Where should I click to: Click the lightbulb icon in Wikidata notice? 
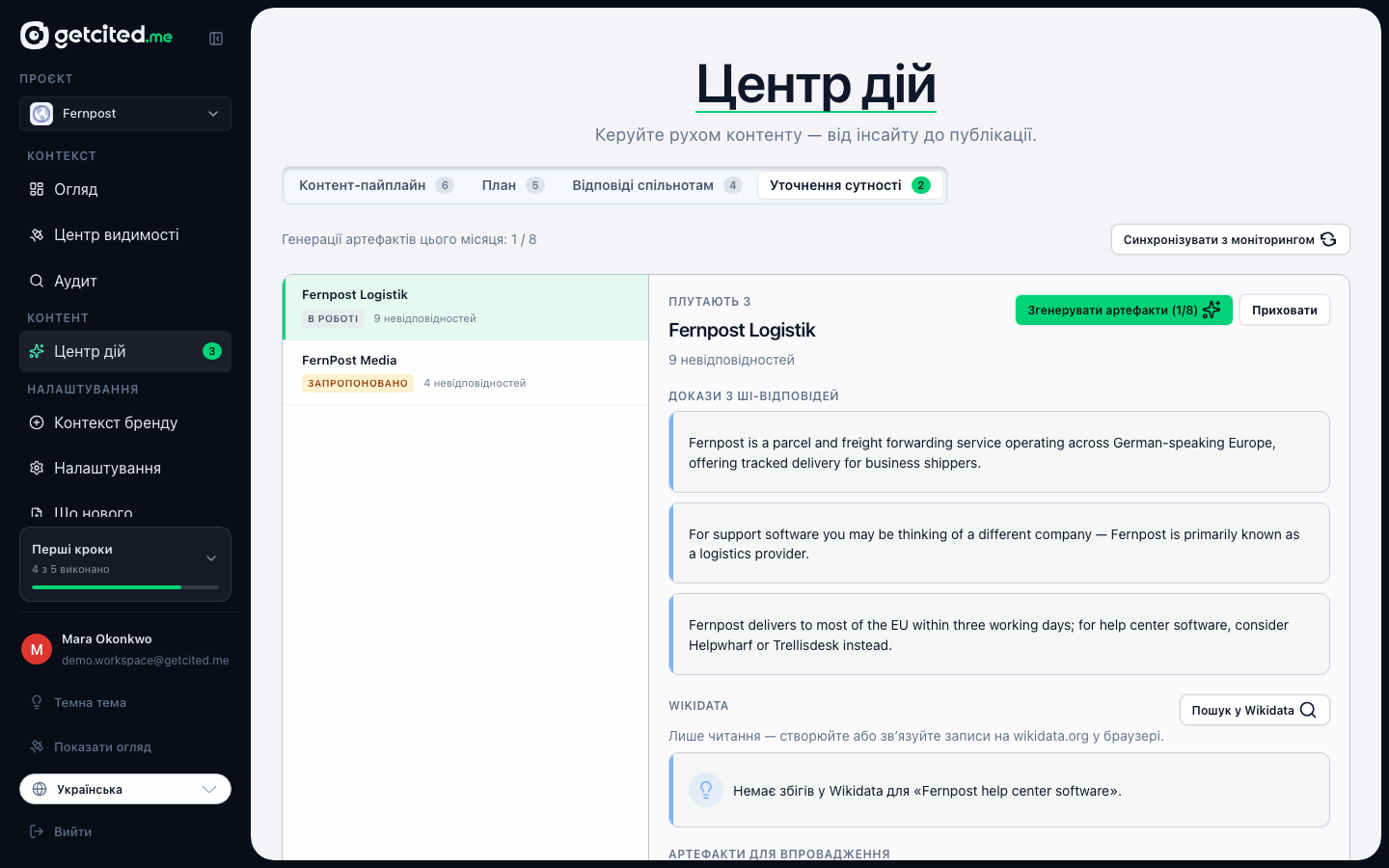coord(706,790)
